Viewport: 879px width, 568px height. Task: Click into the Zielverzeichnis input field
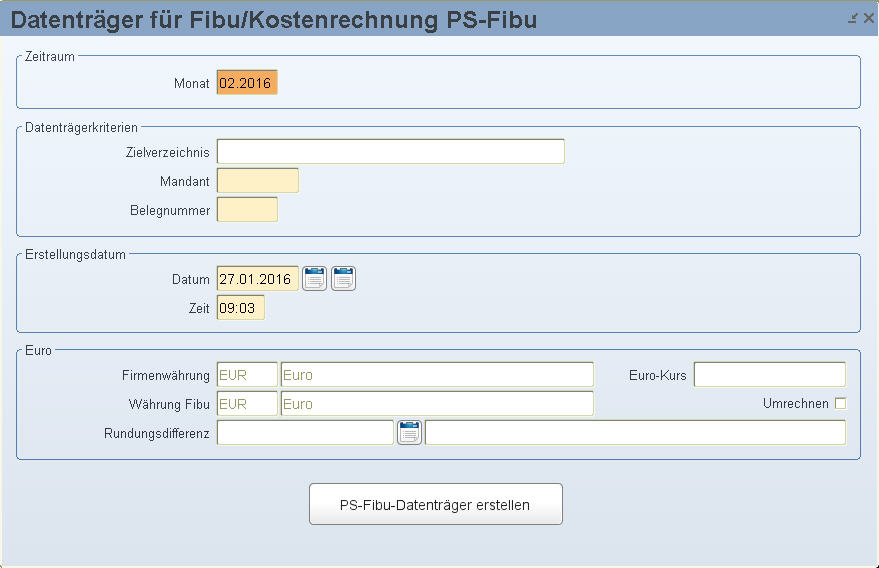[x=391, y=151]
